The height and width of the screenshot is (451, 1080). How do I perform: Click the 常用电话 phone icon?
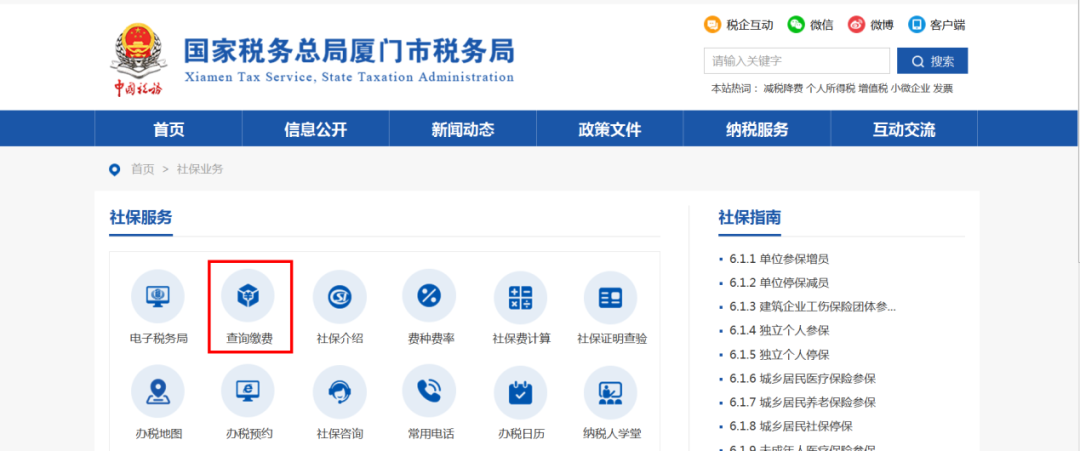pyautogui.click(x=429, y=392)
